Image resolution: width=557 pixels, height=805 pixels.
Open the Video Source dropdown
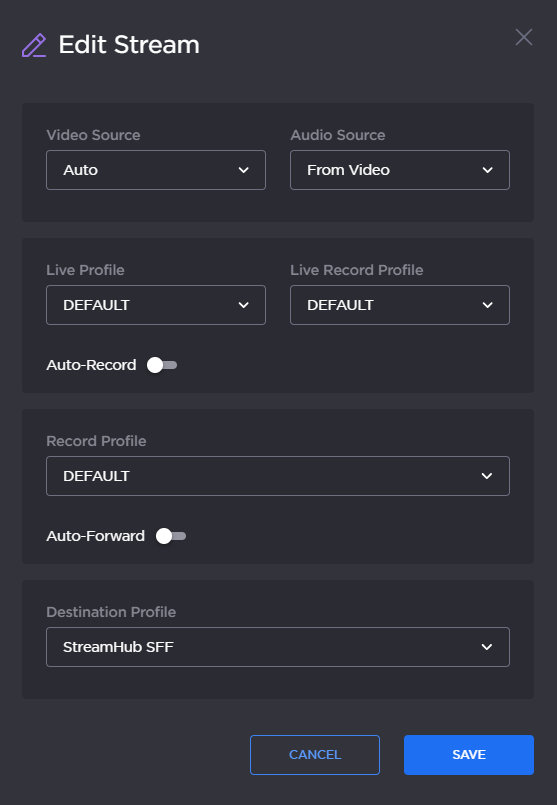(x=156, y=170)
